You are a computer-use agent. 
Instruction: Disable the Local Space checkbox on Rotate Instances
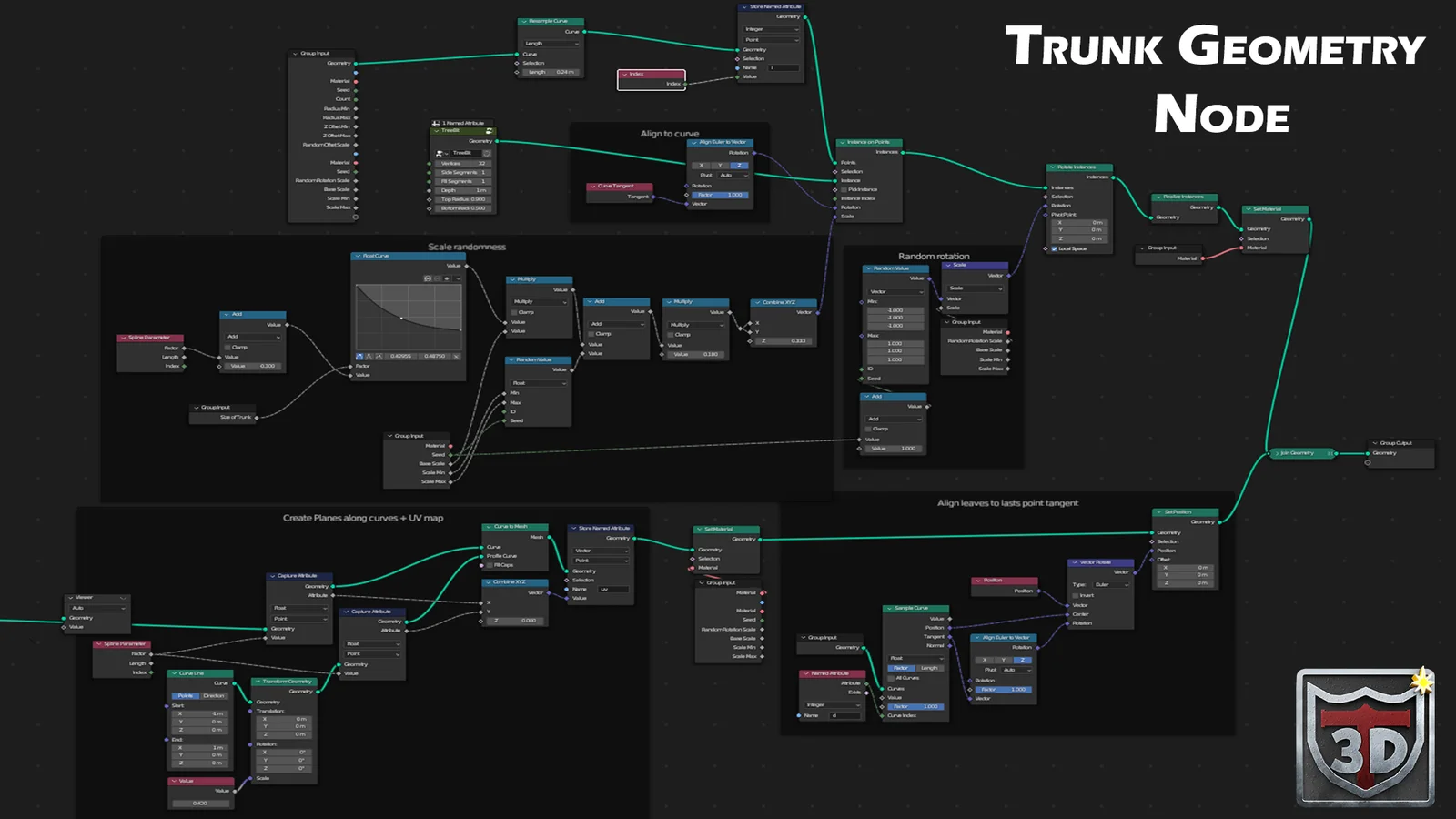(x=1055, y=248)
